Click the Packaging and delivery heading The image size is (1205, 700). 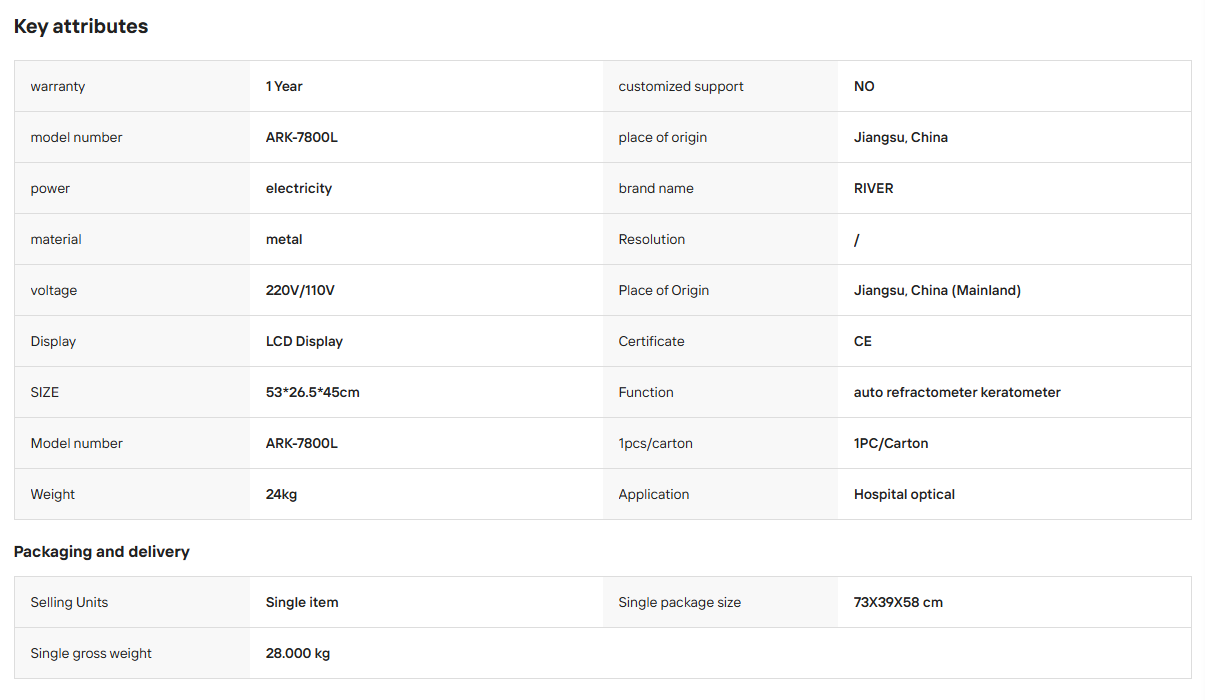[x=102, y=552]
